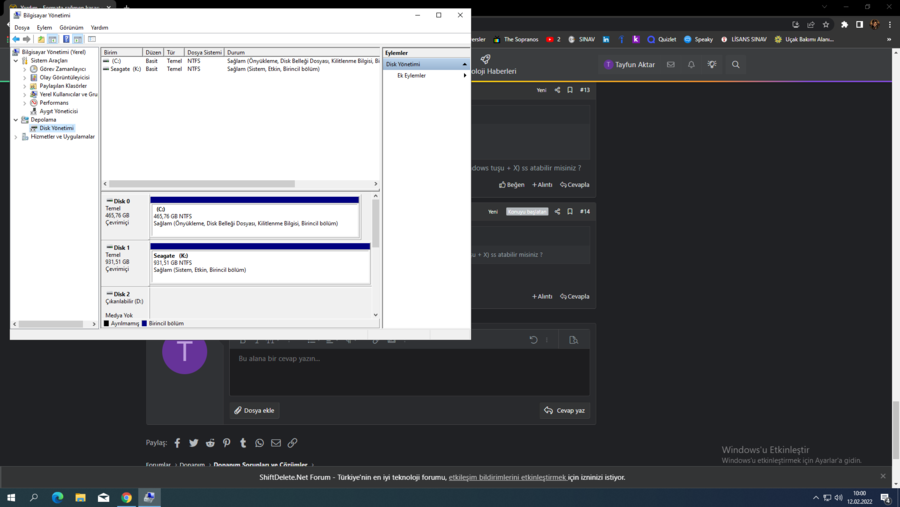Image resolution: width=900 pixels, height=507 pixels.
Task: Click the Twitter share icon
Action: (x=194, y=443)
